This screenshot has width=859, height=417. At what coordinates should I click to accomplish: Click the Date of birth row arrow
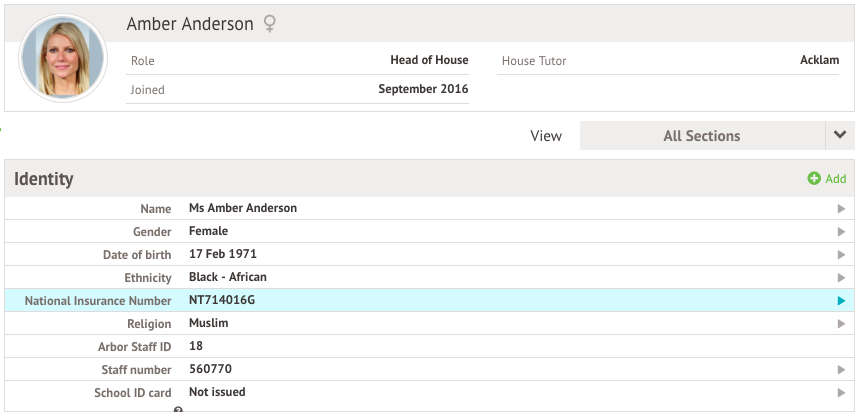(841, 255)
